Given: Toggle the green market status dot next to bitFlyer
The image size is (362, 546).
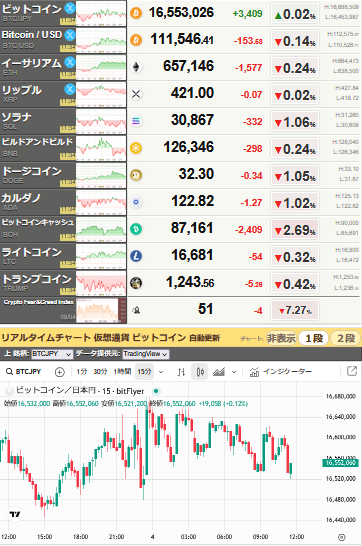Looking at the screenshot, I should click(156, 391).
